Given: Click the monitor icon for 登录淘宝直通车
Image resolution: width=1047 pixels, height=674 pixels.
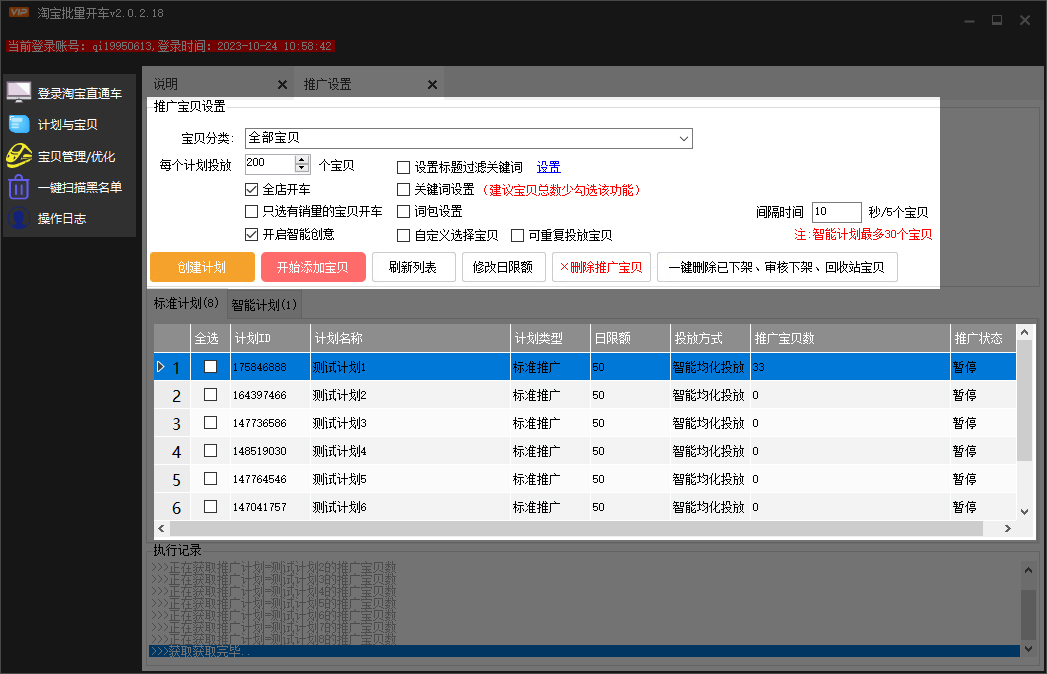Looking at the screenshot, I should point(19,92).
